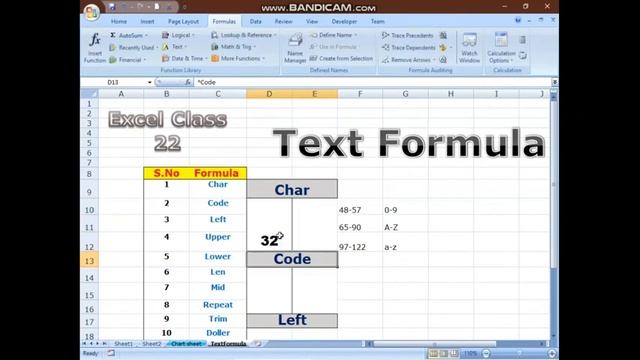This screenshot has height=360, width=640.
Task: Click the formula bar fx icon
Action: point(188,82)
